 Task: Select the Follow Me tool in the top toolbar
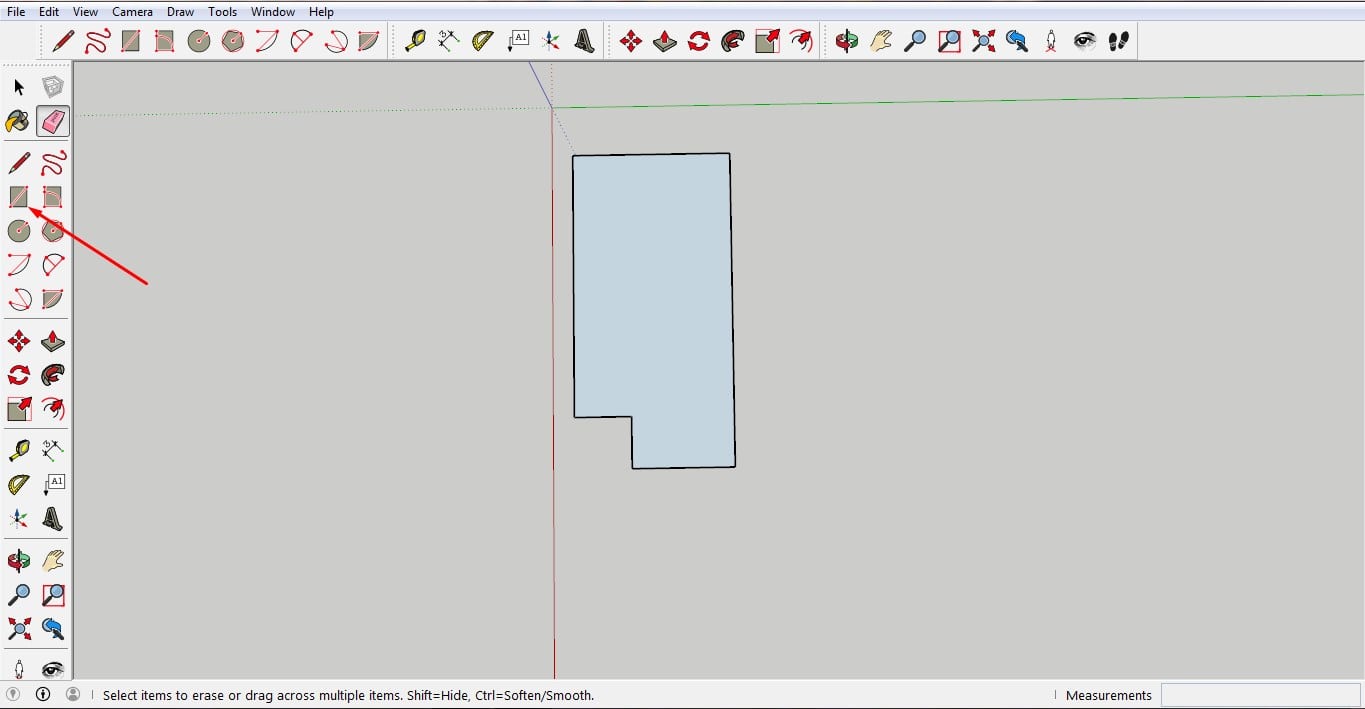[733, 41]
